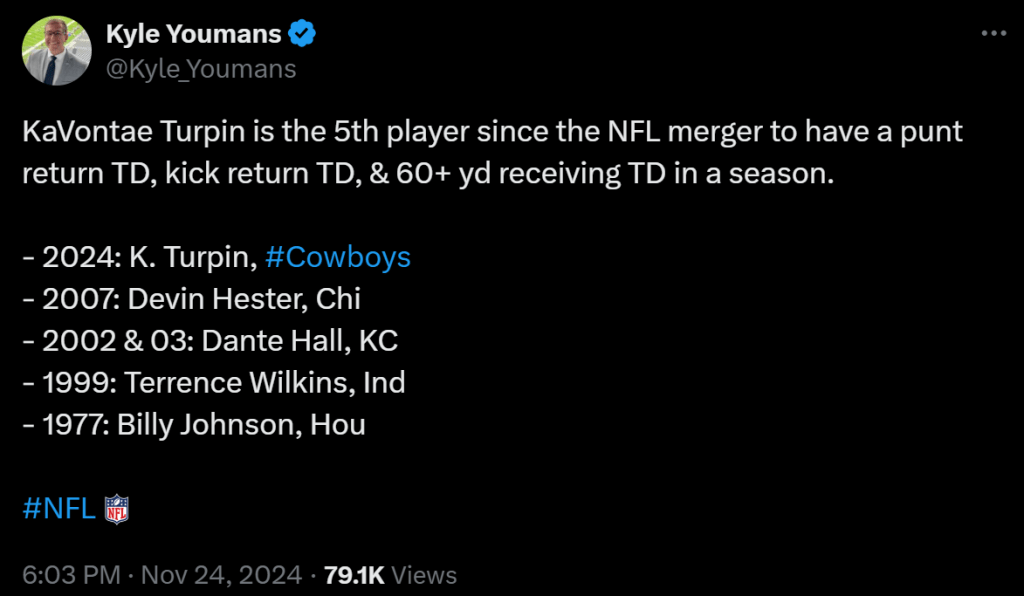Click the Nov 24, 2024 date
1024x596 pixels.
click(x=222, y=575)
